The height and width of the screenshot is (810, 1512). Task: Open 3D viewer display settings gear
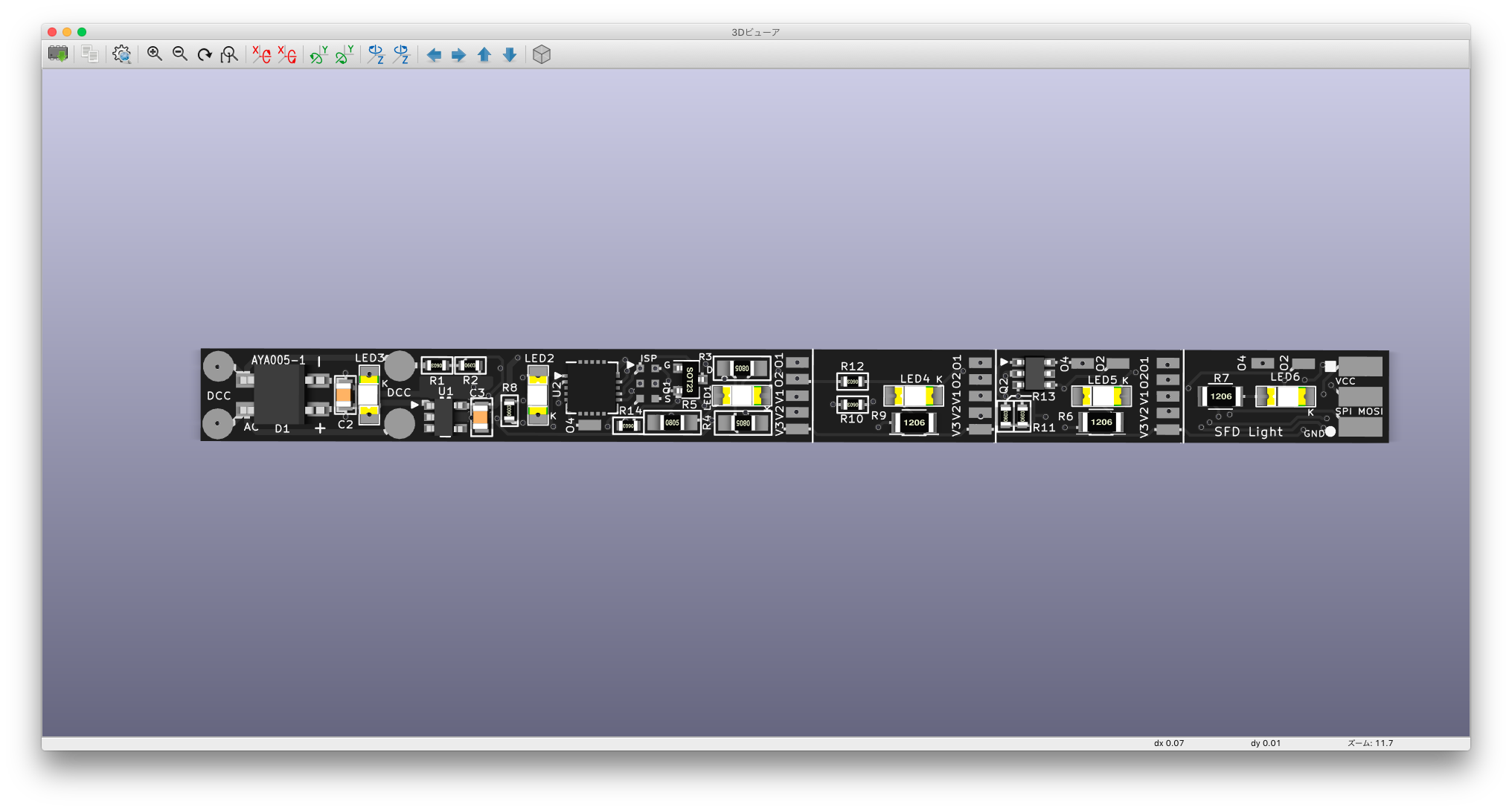coord(121,54)
